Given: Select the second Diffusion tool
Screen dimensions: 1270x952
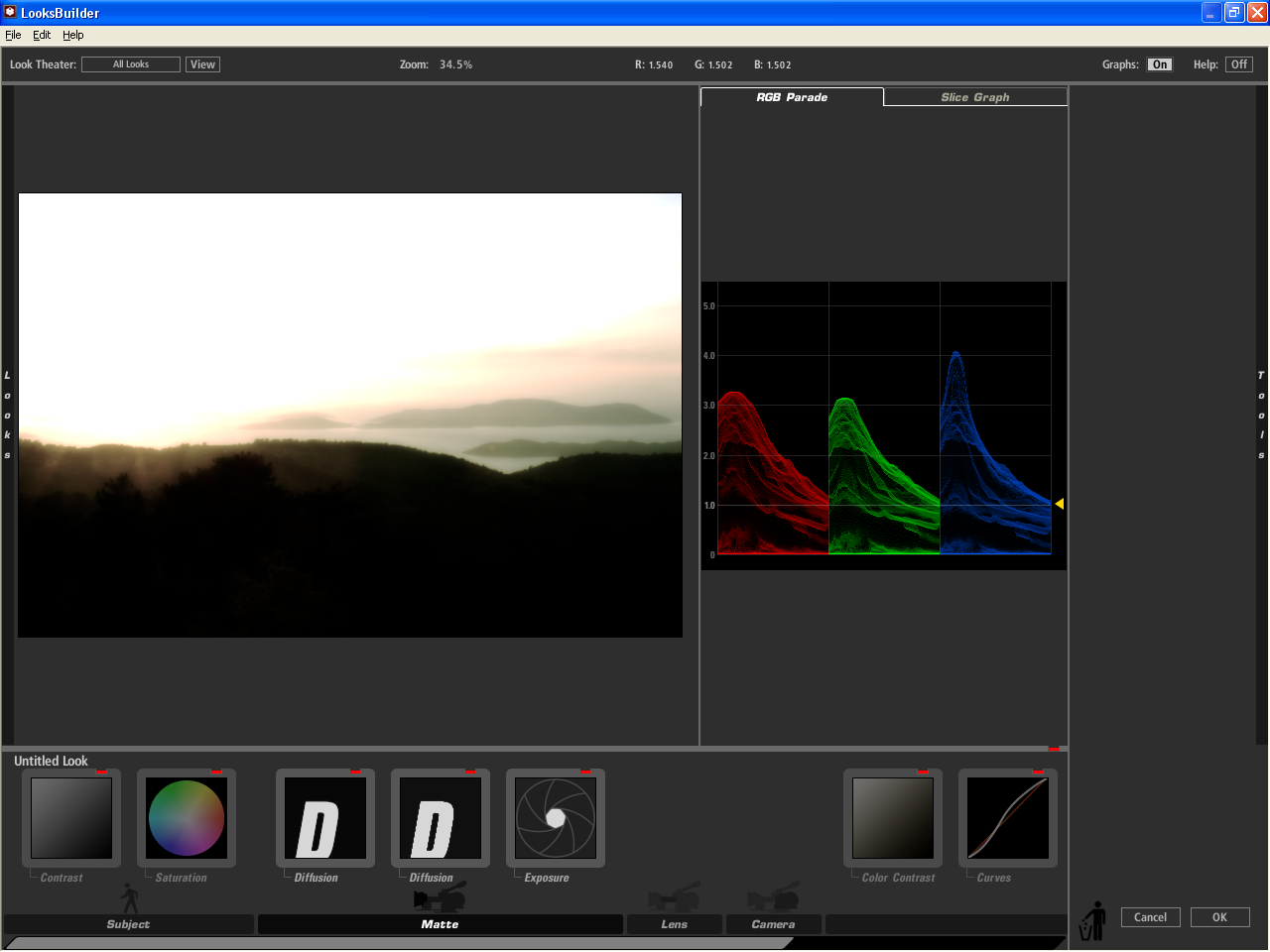Looking at the screenshot, I should 440,817.
